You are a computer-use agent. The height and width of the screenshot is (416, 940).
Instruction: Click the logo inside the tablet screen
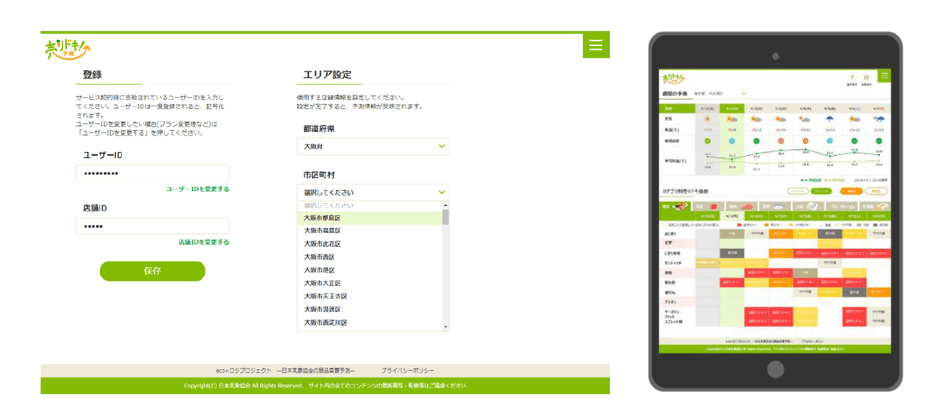pyautogui.click(x=674, y=77)
